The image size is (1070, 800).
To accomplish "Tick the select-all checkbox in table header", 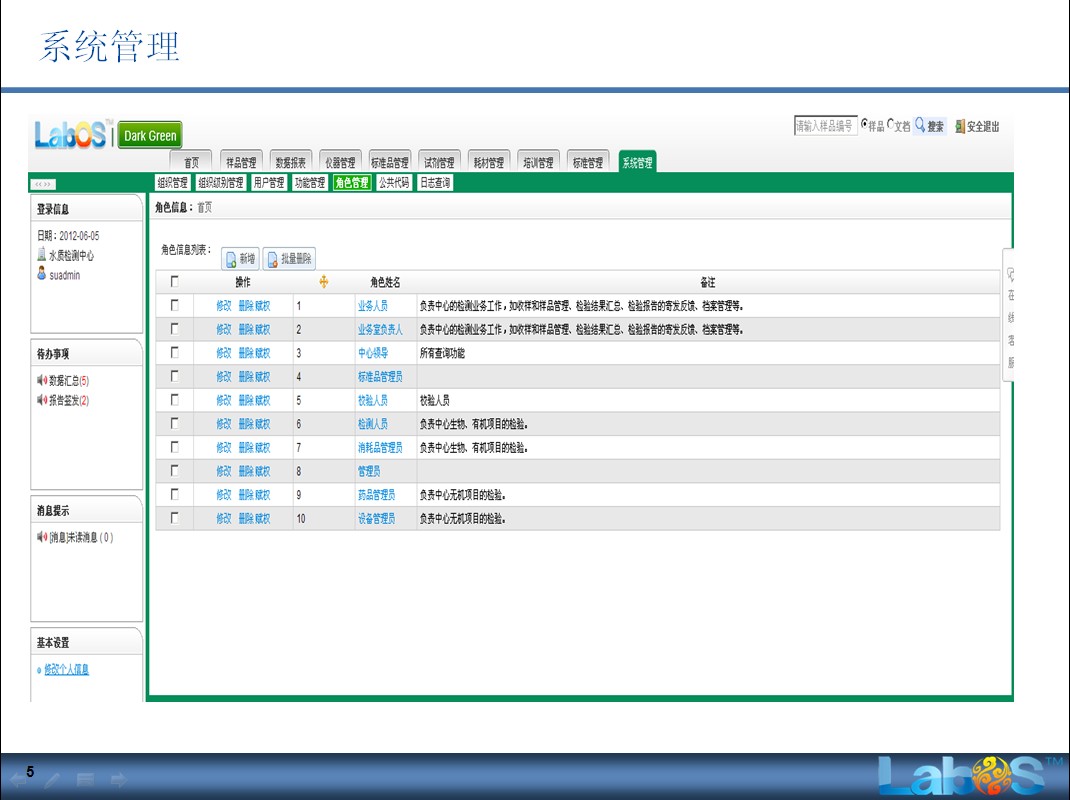I will coord(175,282).
